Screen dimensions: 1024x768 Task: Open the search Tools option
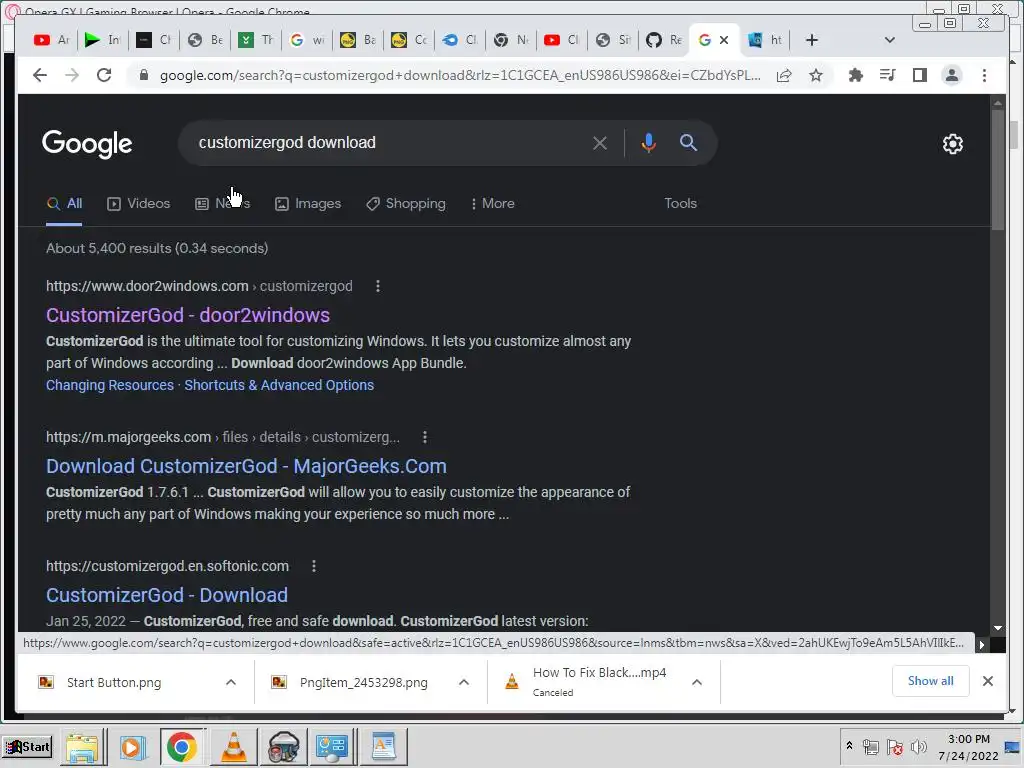680,204
